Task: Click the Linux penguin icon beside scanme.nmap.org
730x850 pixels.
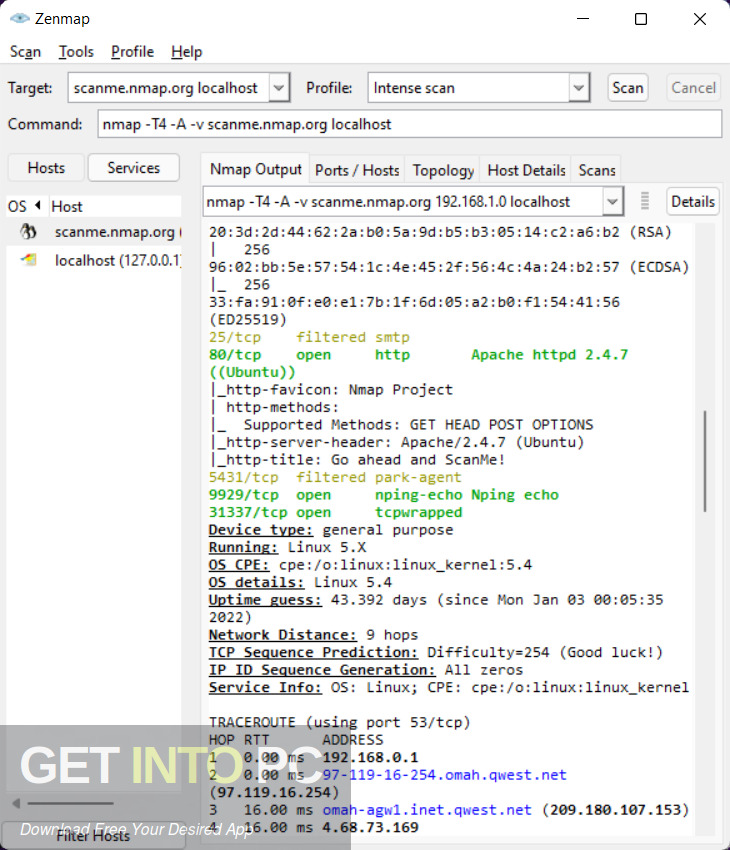Action: (x=28, y=232)
